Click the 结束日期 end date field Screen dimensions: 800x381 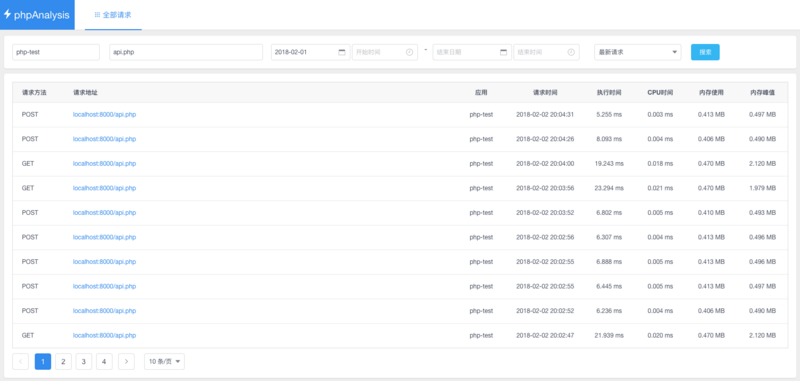click(472, 52)
